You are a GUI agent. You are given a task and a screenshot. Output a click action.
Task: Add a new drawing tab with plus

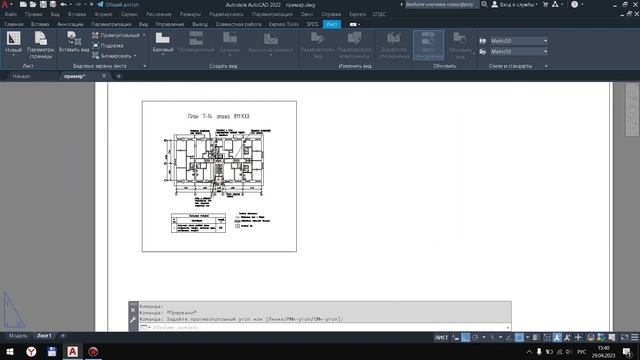tap(119, 76)
